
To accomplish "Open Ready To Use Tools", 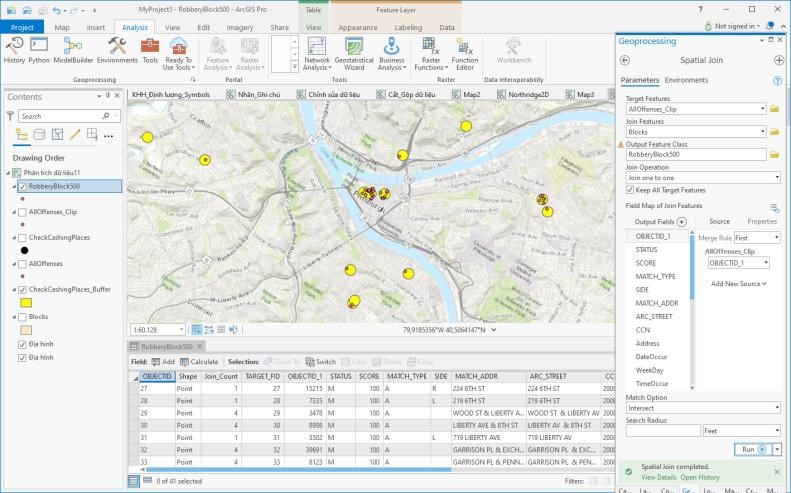I will point(179,53).
